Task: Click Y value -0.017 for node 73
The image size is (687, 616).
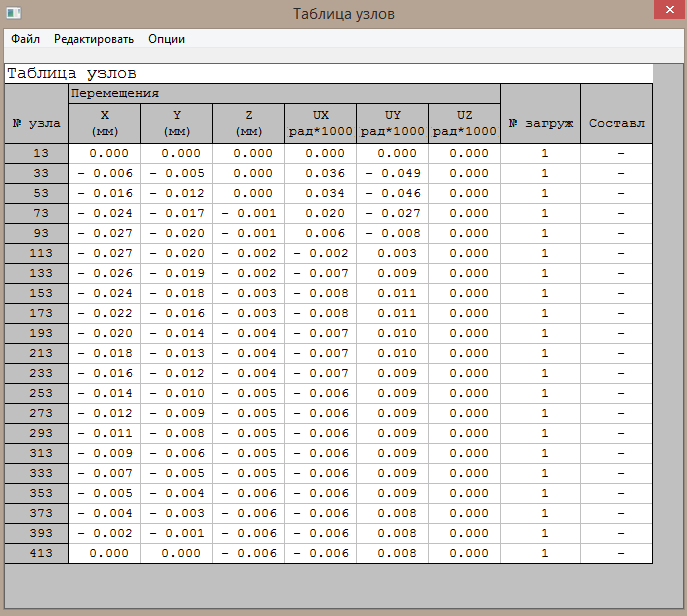Action: point(177,213)
